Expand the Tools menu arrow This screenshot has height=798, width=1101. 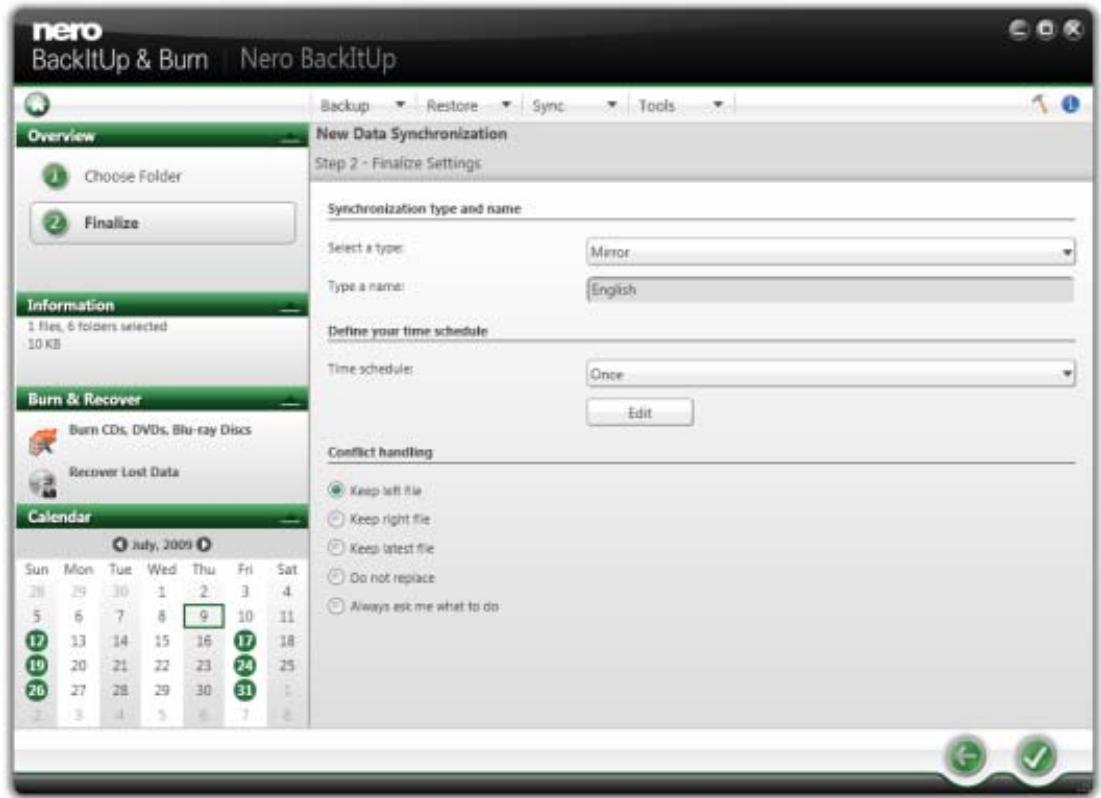(718, 105)
